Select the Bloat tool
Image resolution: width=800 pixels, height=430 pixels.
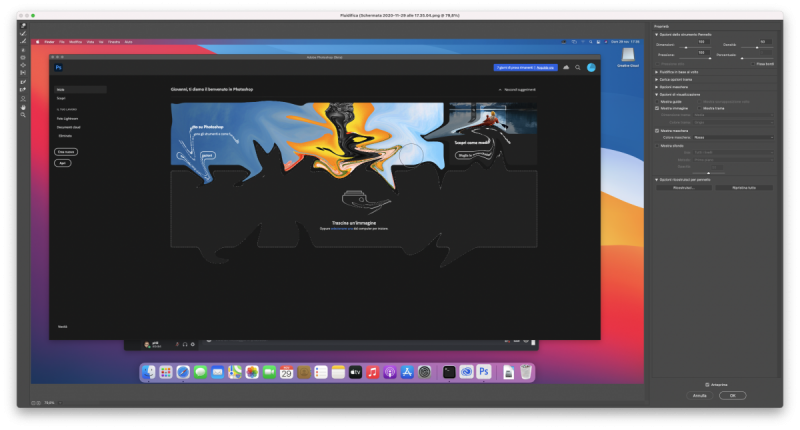point(23,65)
